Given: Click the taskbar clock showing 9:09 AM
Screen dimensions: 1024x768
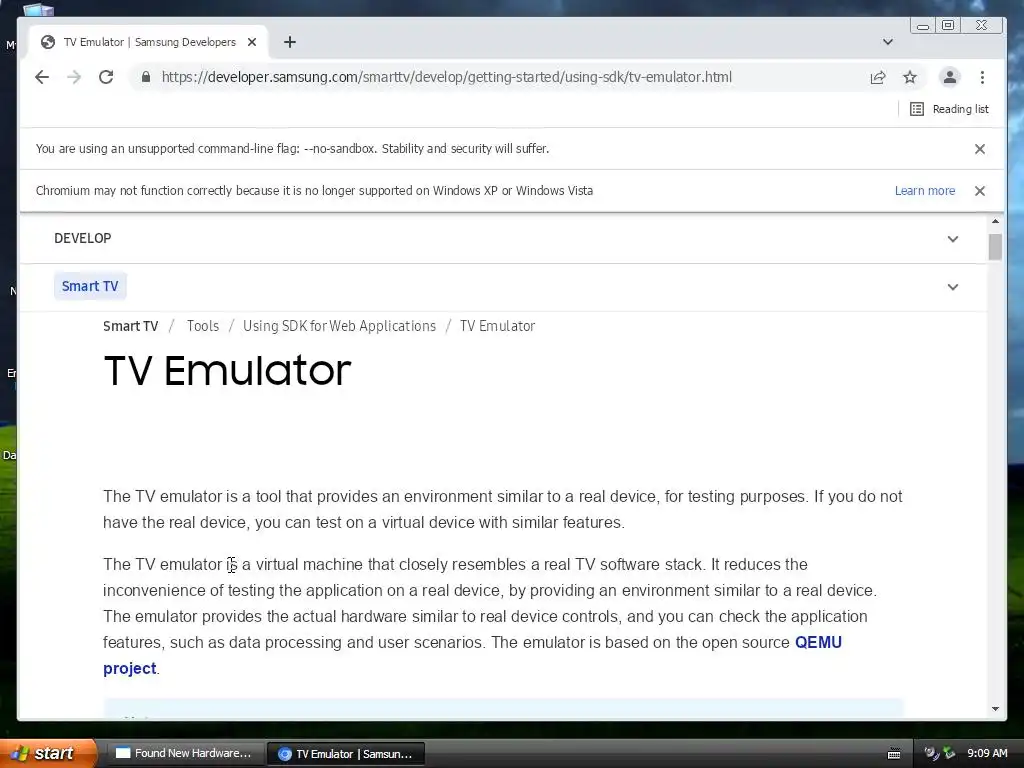Looking at the screenshot, I should click(x=987, y=753).
